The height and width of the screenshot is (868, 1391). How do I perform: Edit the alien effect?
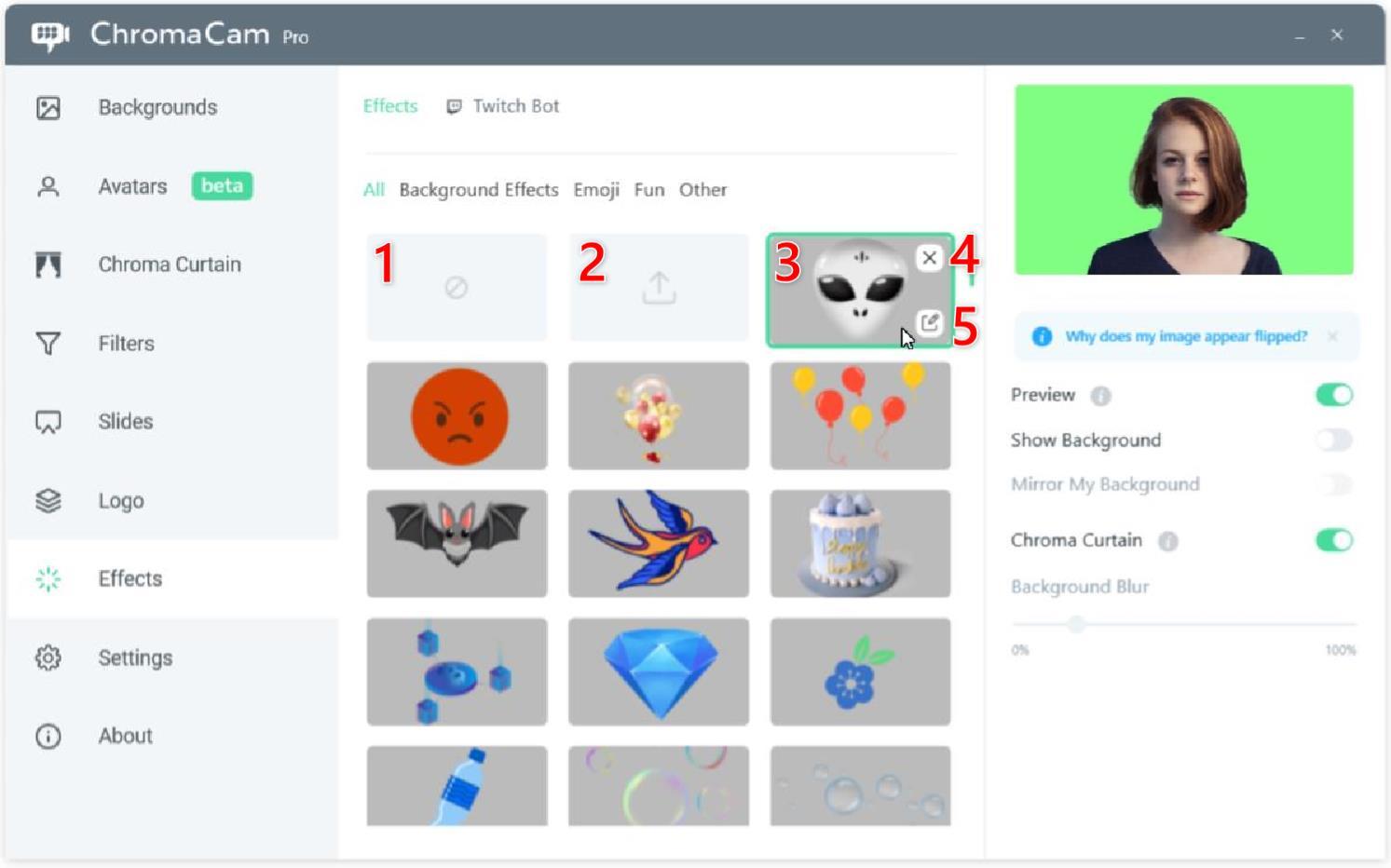930,321
